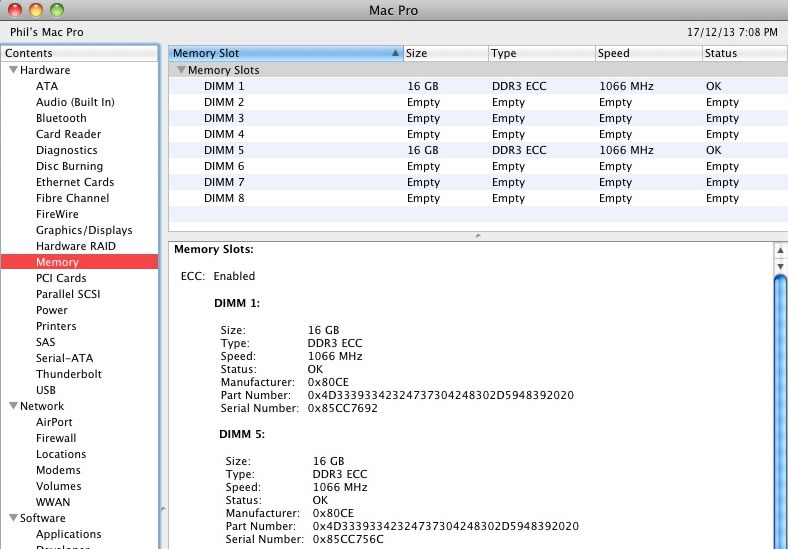
Task: Open Diagnostics section
Action: [67, 150]
